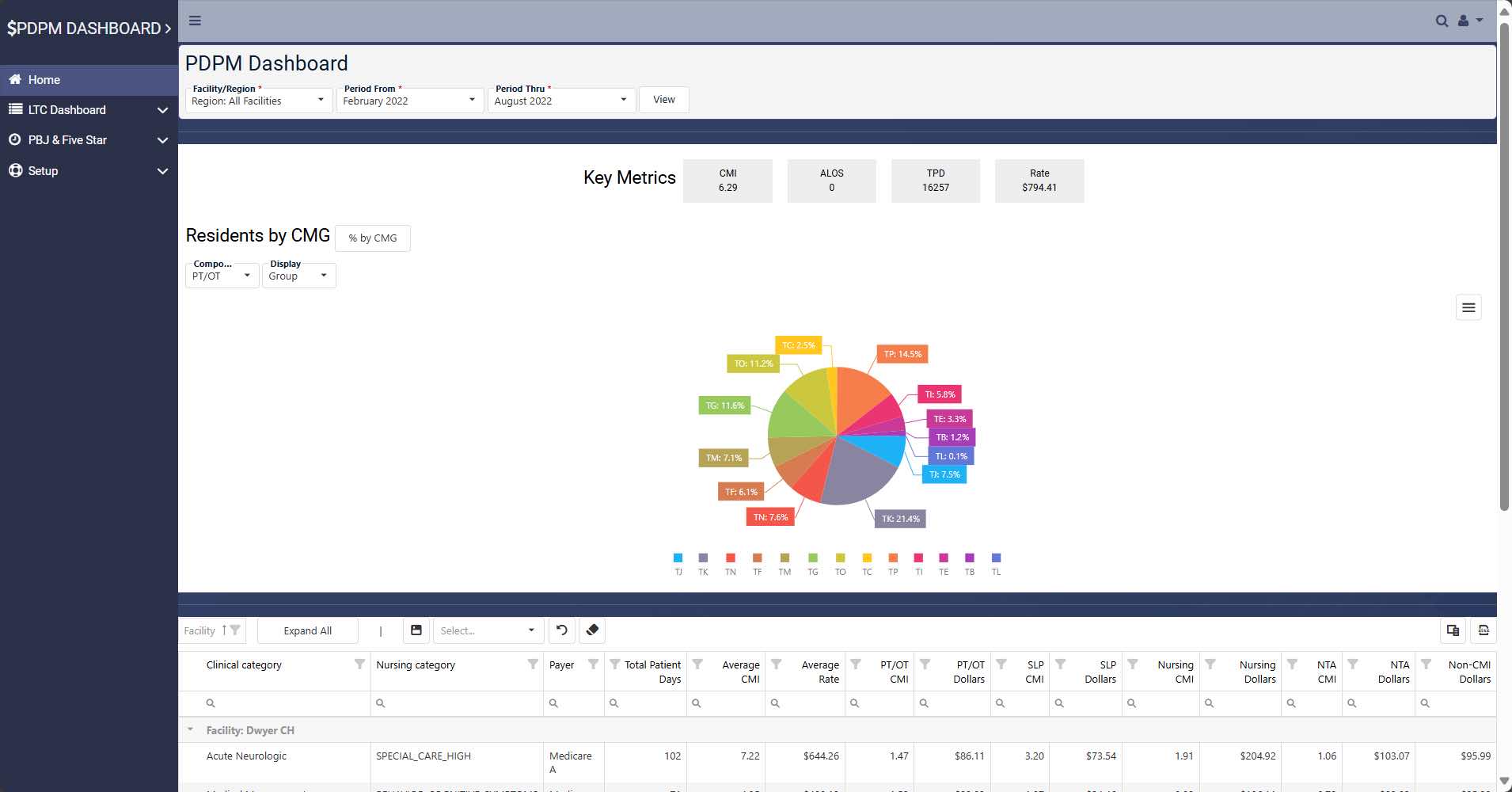Click the View button
Viewport: 1512px width, 792px height.
pyautogui.click(x=663, y=100)
